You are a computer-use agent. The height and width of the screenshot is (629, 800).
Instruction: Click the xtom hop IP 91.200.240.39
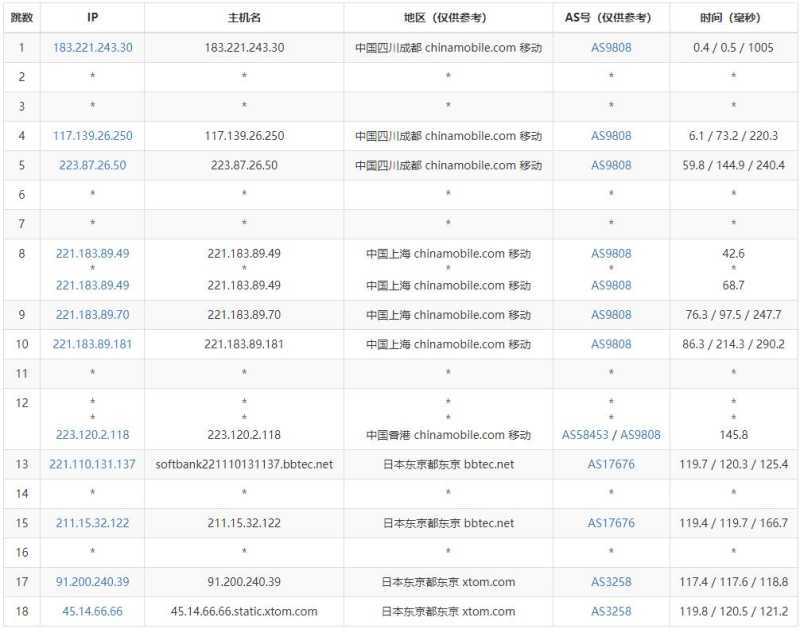[91, 582]
